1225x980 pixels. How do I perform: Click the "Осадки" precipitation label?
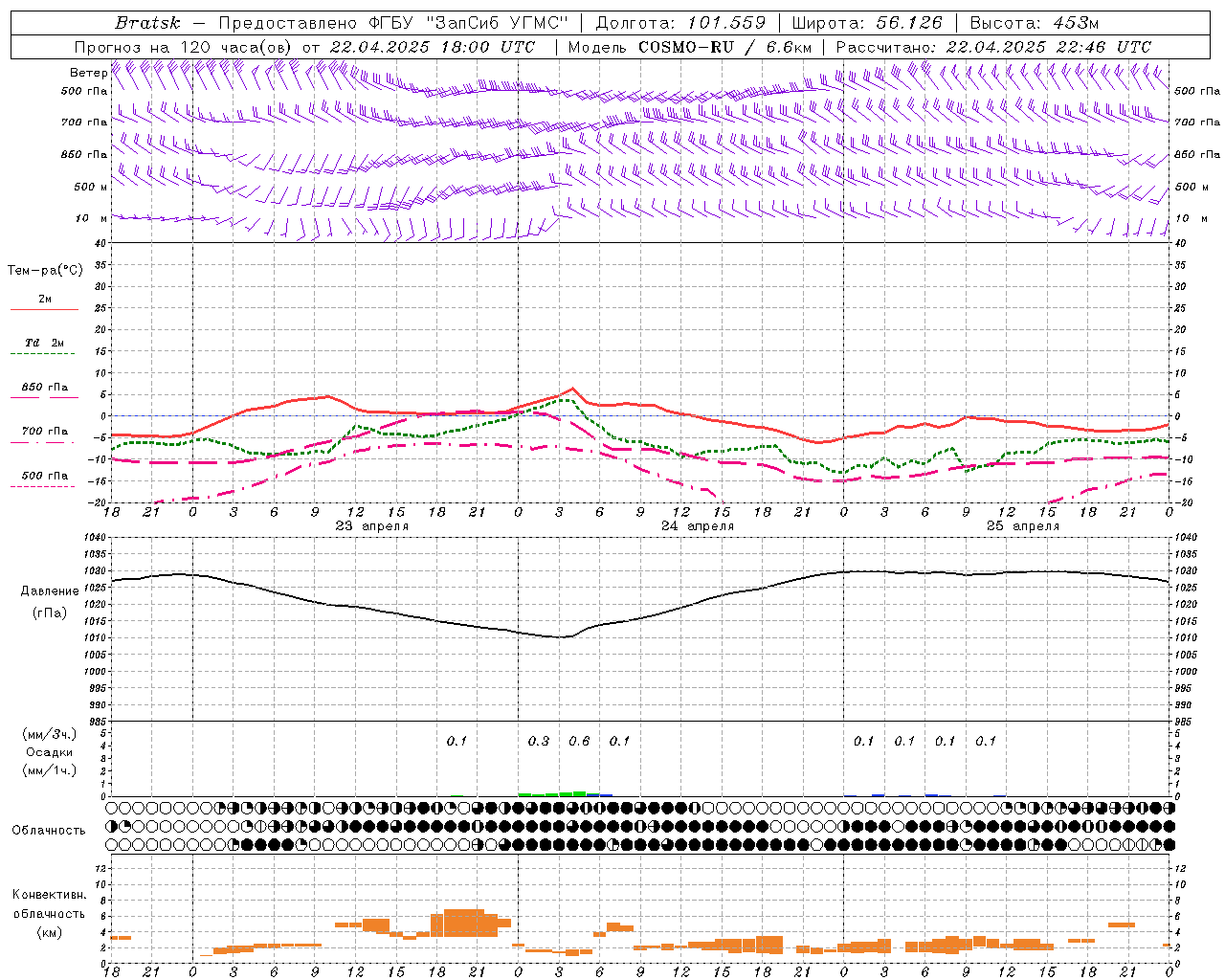coord(49,752)
